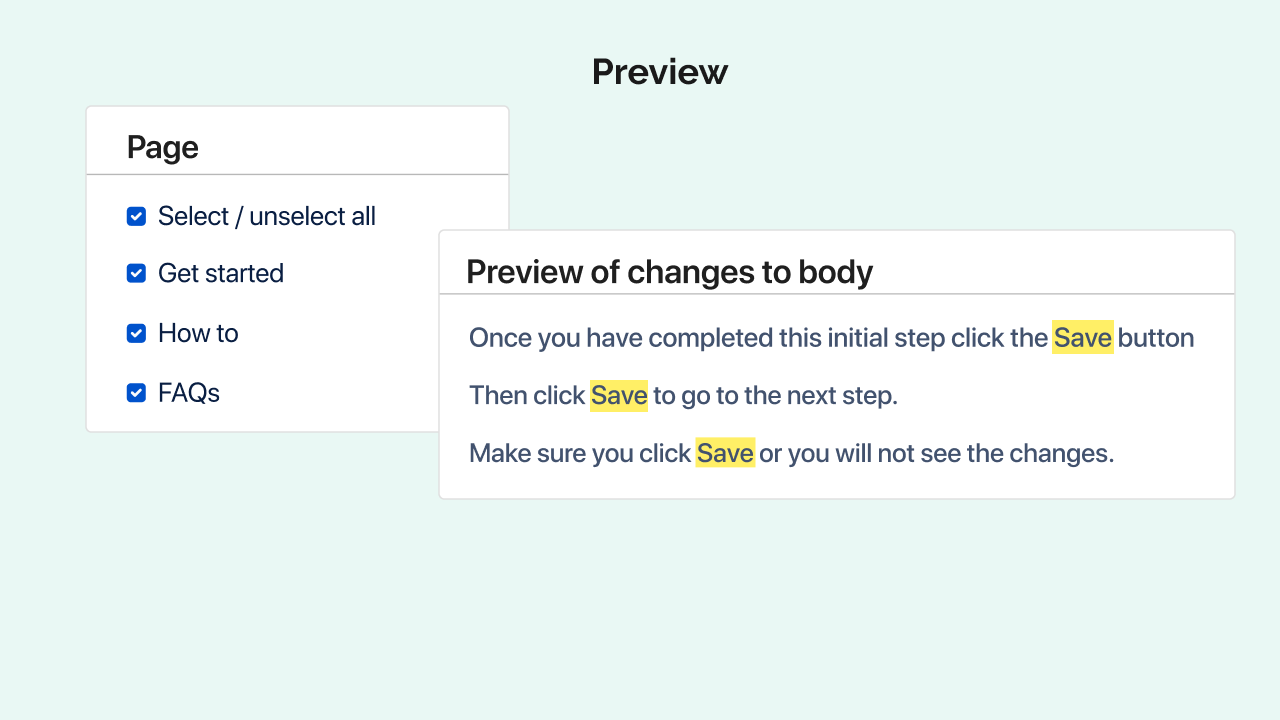This screenshot has width=1280, height=720.
Task: Uncheck the Get started page
Action: [x=136, y=273]
